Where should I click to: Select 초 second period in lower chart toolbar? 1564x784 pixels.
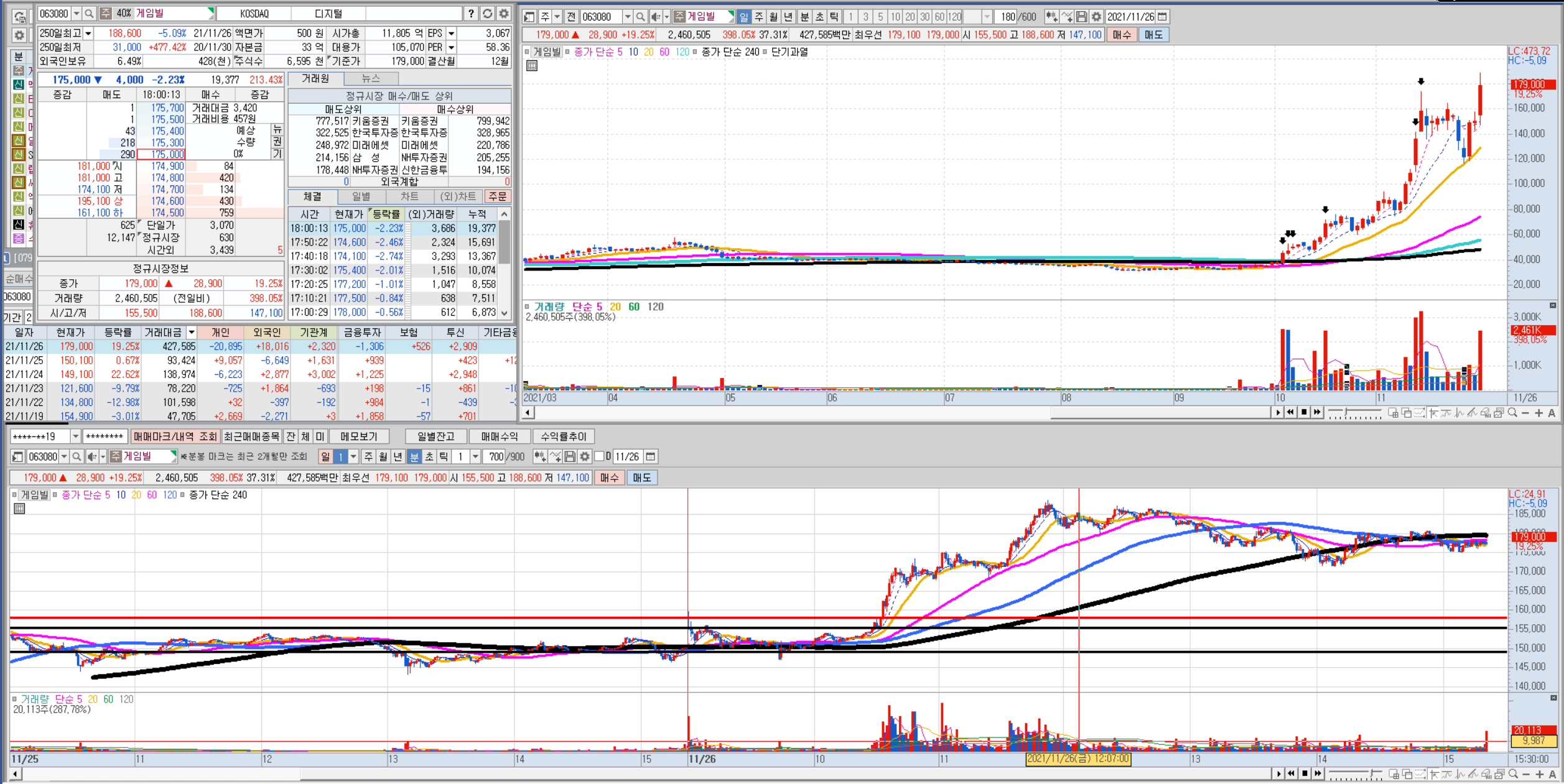[429, 457]
